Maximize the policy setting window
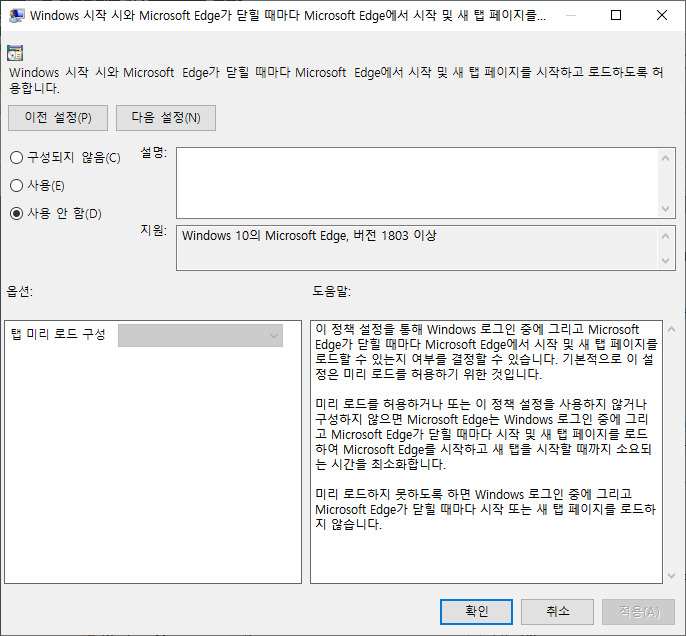Screen dimensions: 686x636 pos(616,15)
